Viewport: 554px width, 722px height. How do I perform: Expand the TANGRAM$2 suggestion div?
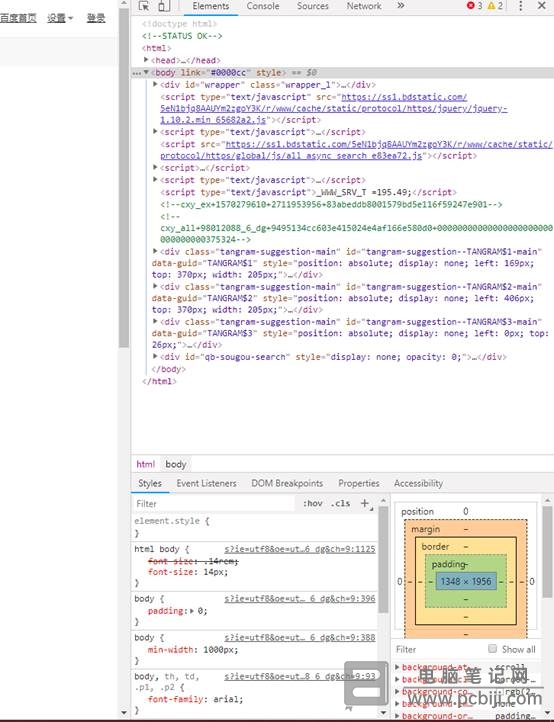[x=155, y=286]
